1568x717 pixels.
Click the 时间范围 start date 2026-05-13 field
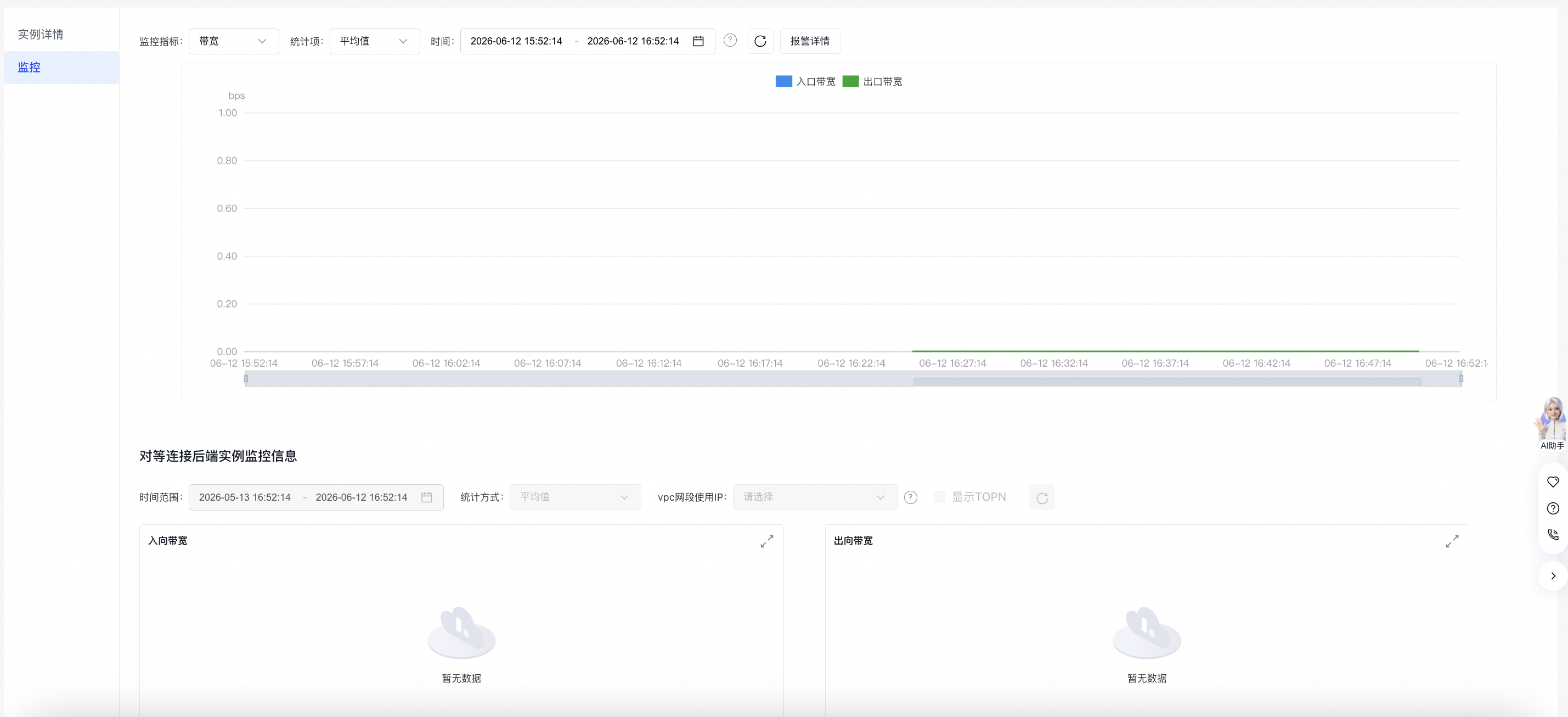point(245,497)
